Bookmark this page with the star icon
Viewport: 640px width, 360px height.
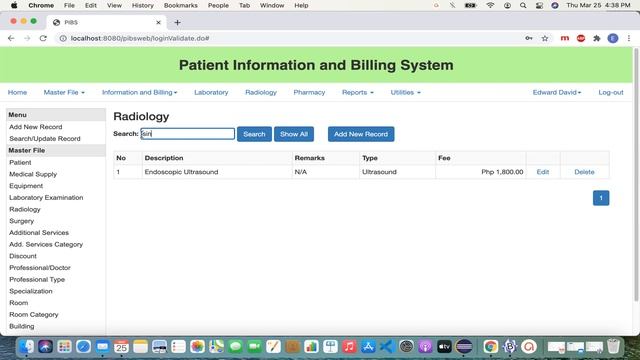(545, 38)
